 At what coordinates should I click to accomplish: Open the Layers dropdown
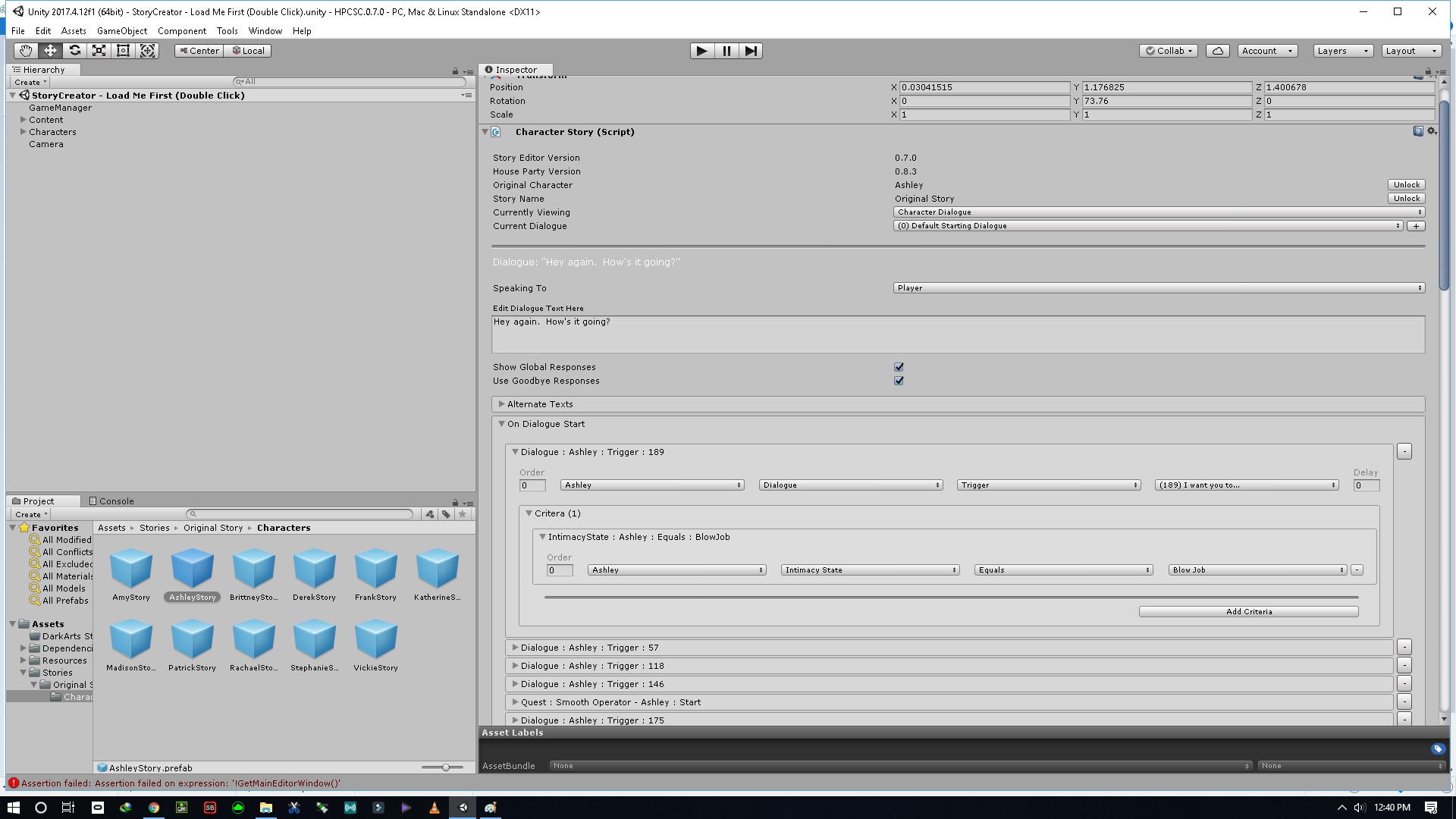point(1343,51)
